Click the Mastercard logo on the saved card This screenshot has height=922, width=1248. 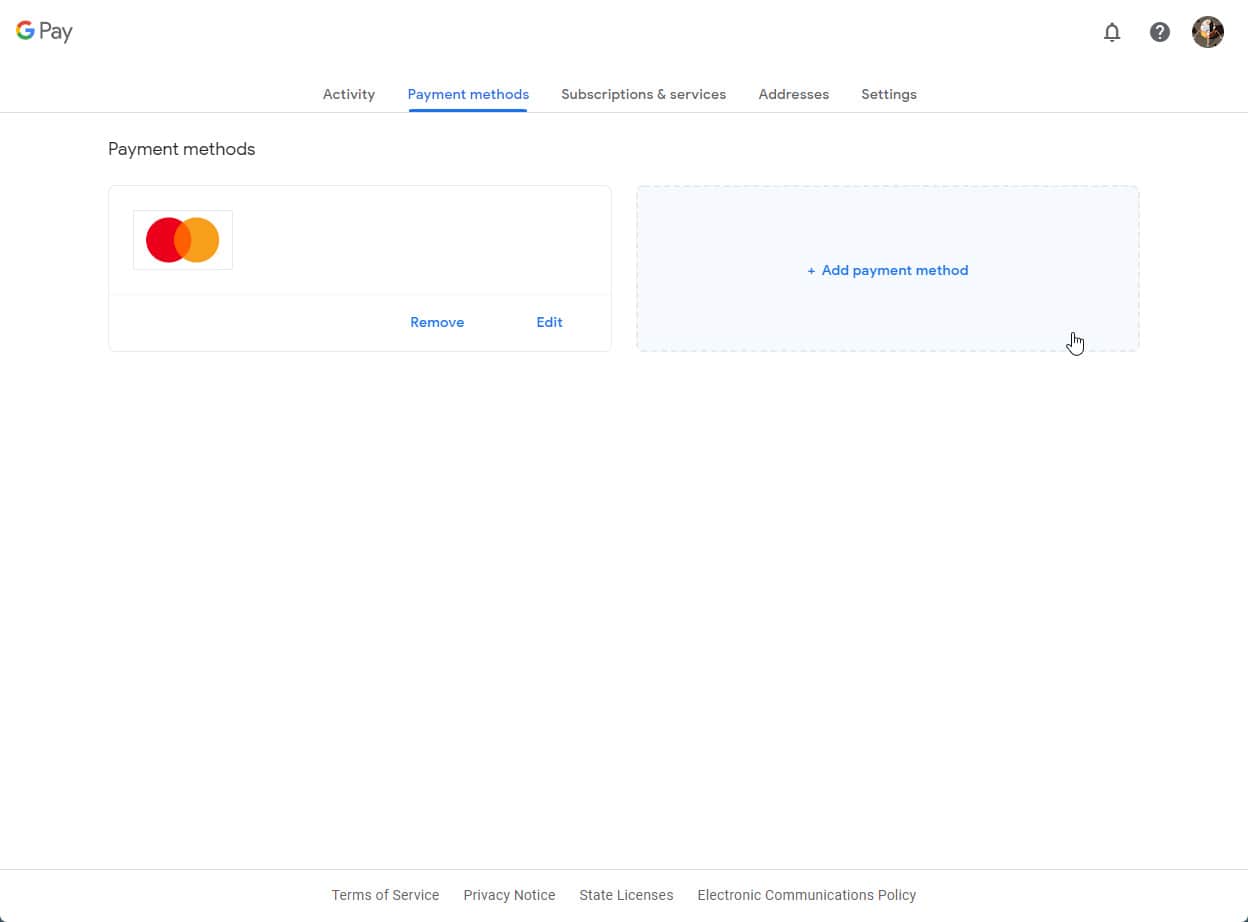[x=182, y=239]
